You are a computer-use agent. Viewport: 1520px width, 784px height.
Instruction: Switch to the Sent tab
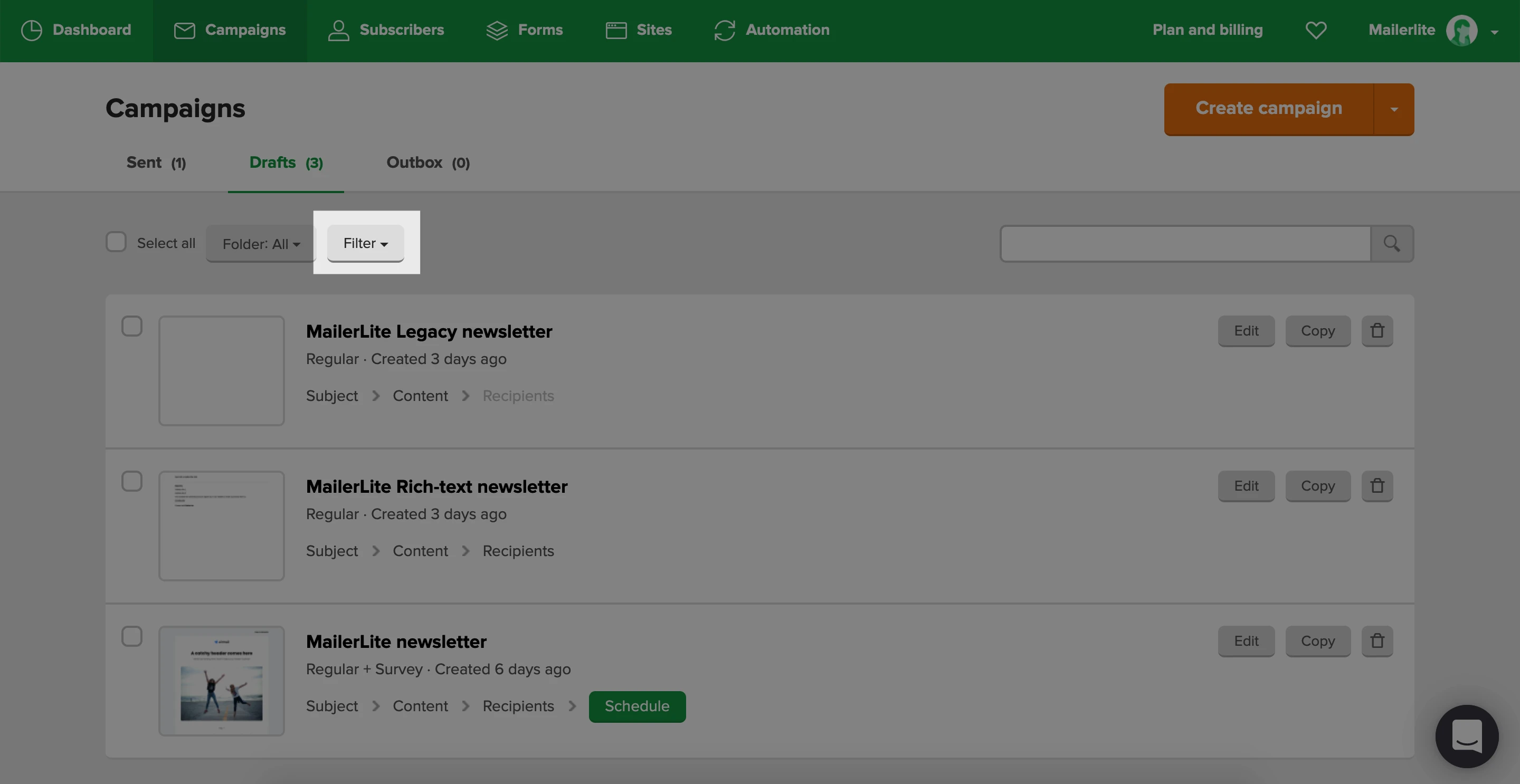coord(156,163)
